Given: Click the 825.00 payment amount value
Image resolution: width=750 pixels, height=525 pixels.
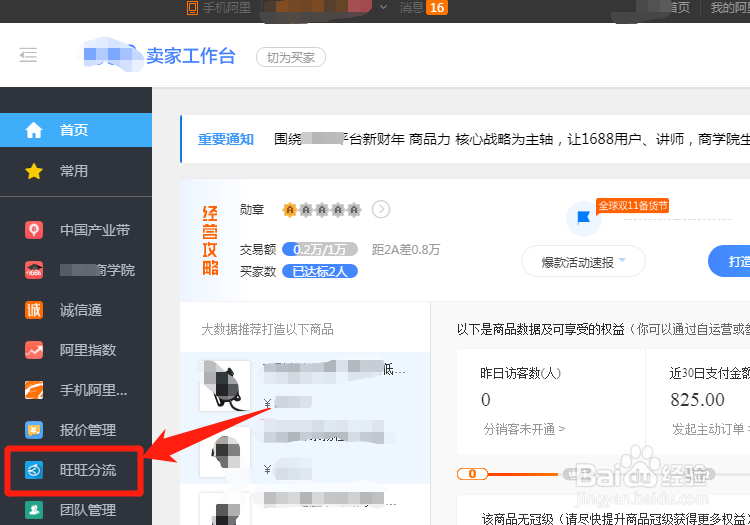Looking at the screenshot, I should click(x=697, y=400).
